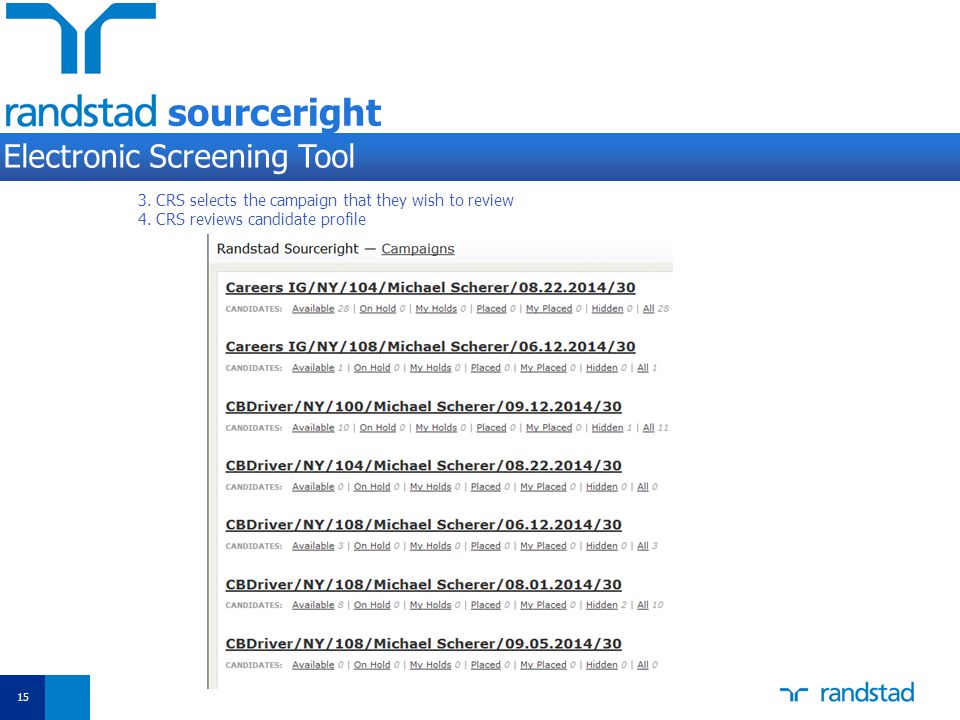The width and height of the screenshot is (960, 720).
Task: View All 3 candidates for CBDriver/NY/108 06.12.2014
Action: point(643,546)
